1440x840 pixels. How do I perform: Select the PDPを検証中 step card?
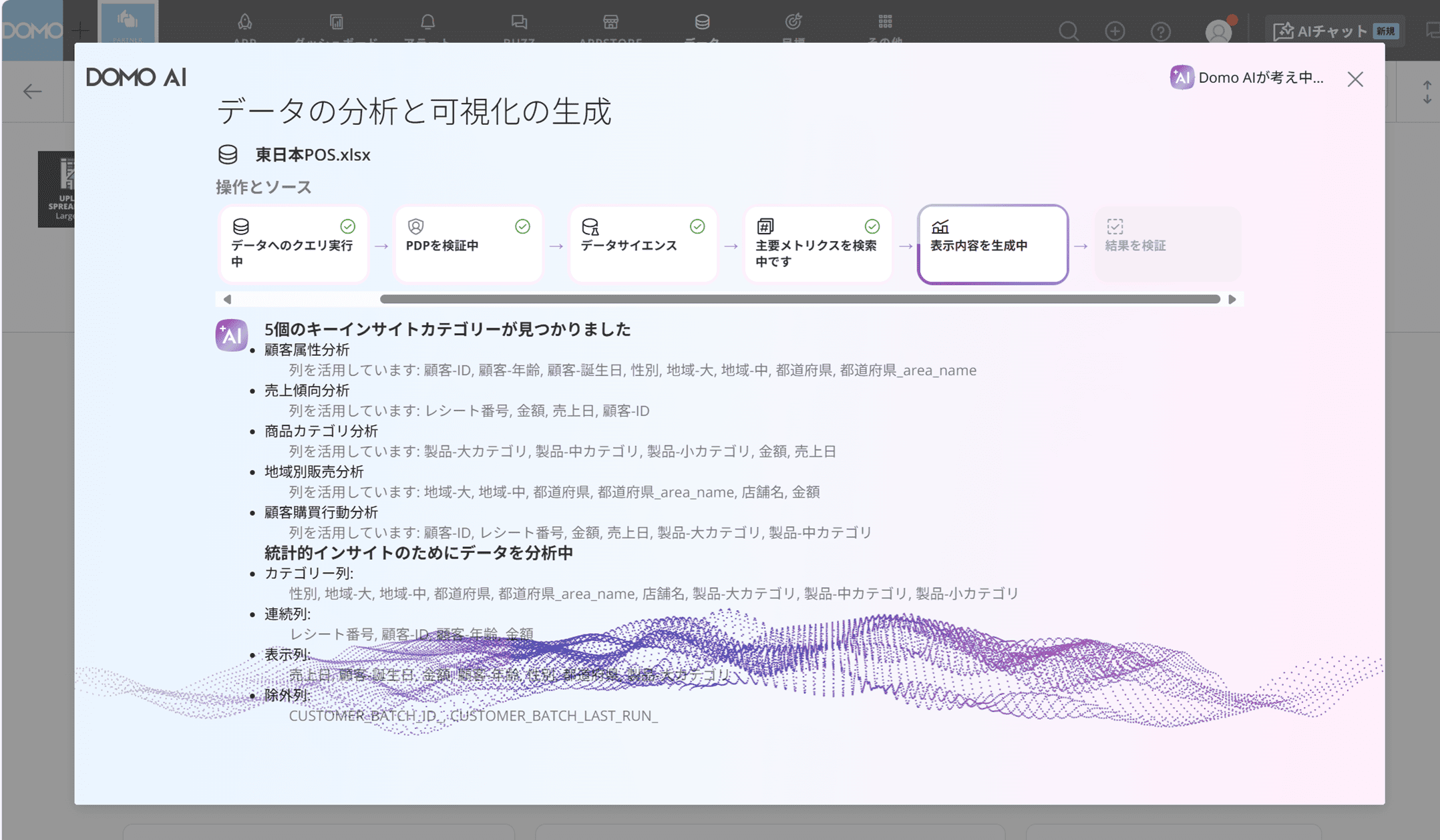pyautogui.click(x=468, y=244)
